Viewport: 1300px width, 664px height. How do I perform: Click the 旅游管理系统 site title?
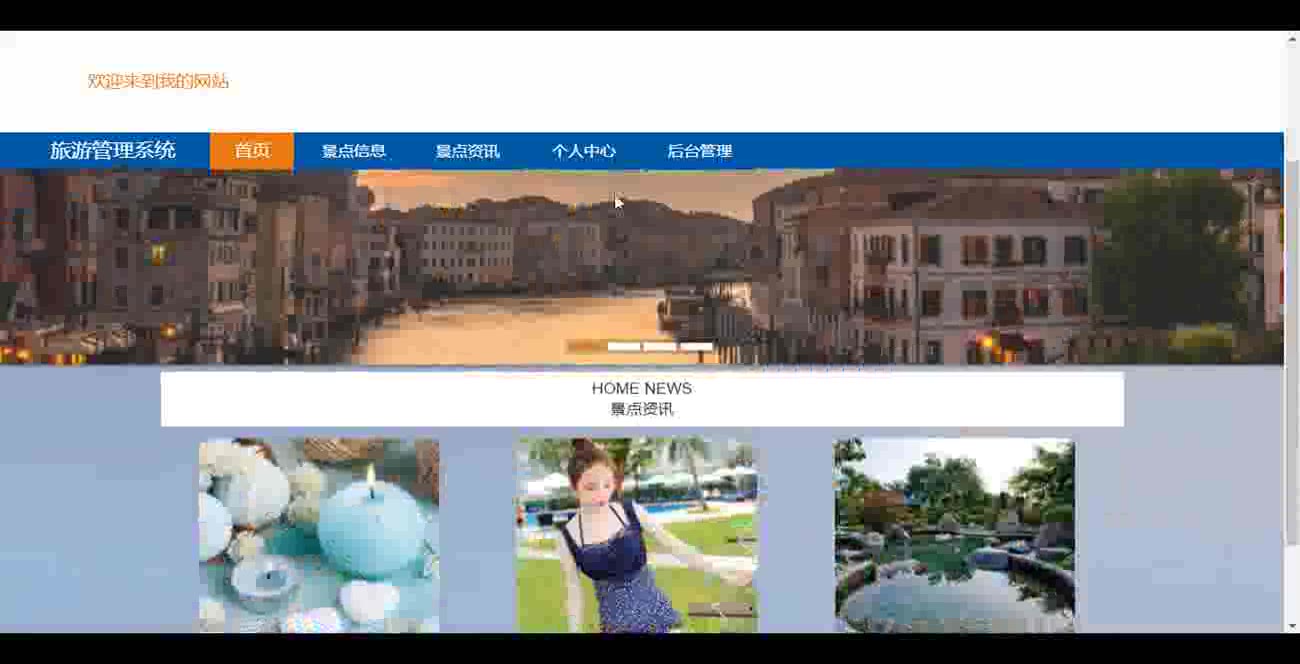tap(113, 151)
